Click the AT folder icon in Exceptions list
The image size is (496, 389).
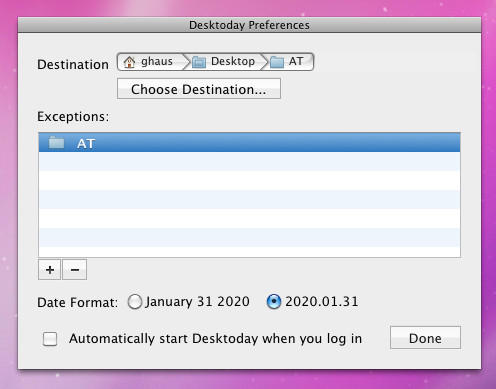point(56,143)
